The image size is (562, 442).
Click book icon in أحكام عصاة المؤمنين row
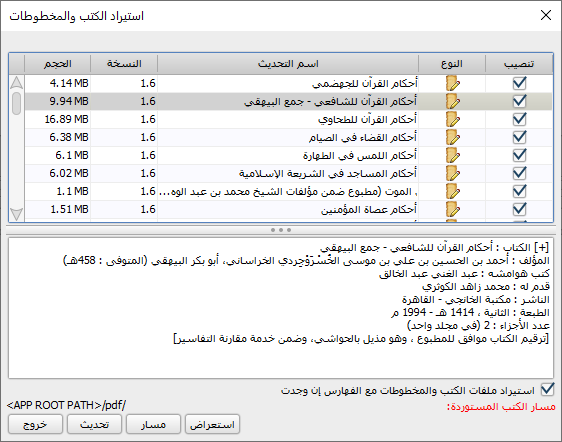[x=453, y=209]
